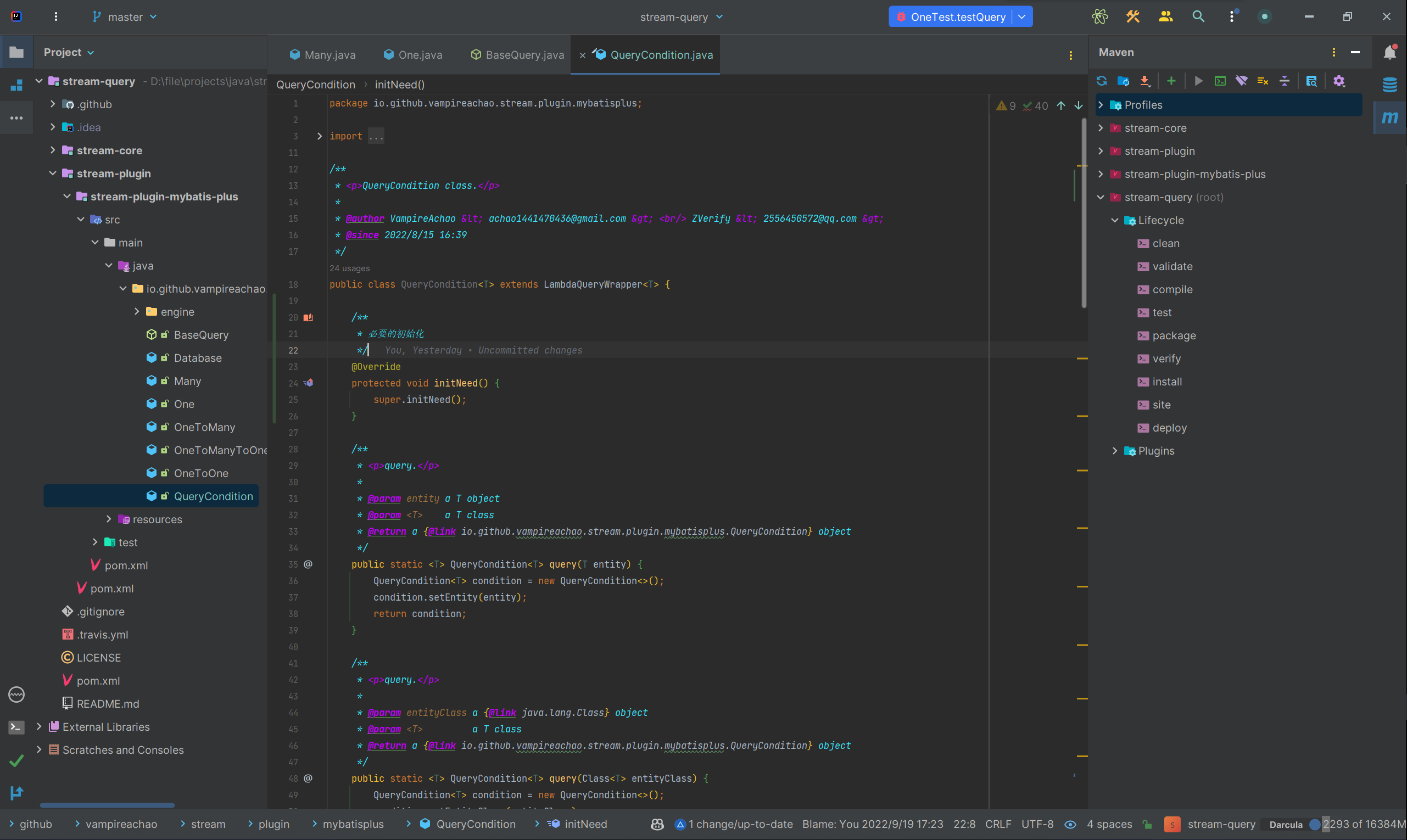
Task: Click Execute Maven Goal terminal icon
Action: pyautogui.click(x=1220, y=81)
